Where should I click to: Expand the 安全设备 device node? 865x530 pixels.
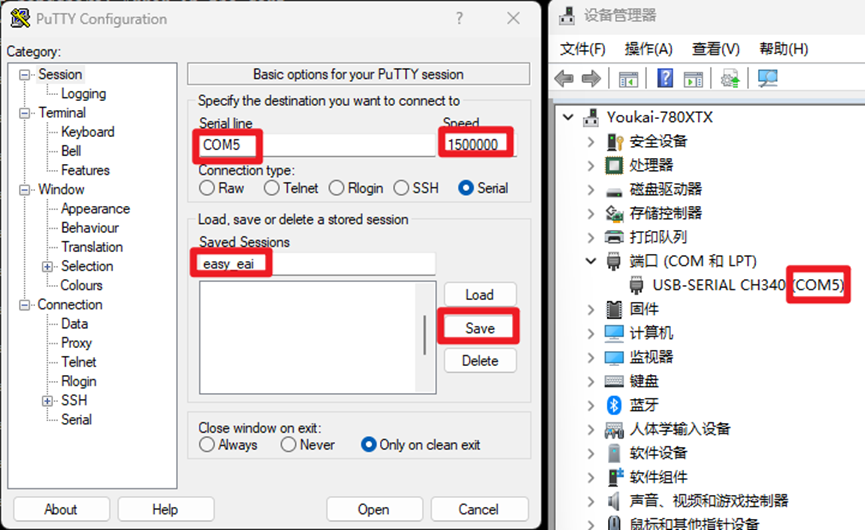[x=591, y=142]
